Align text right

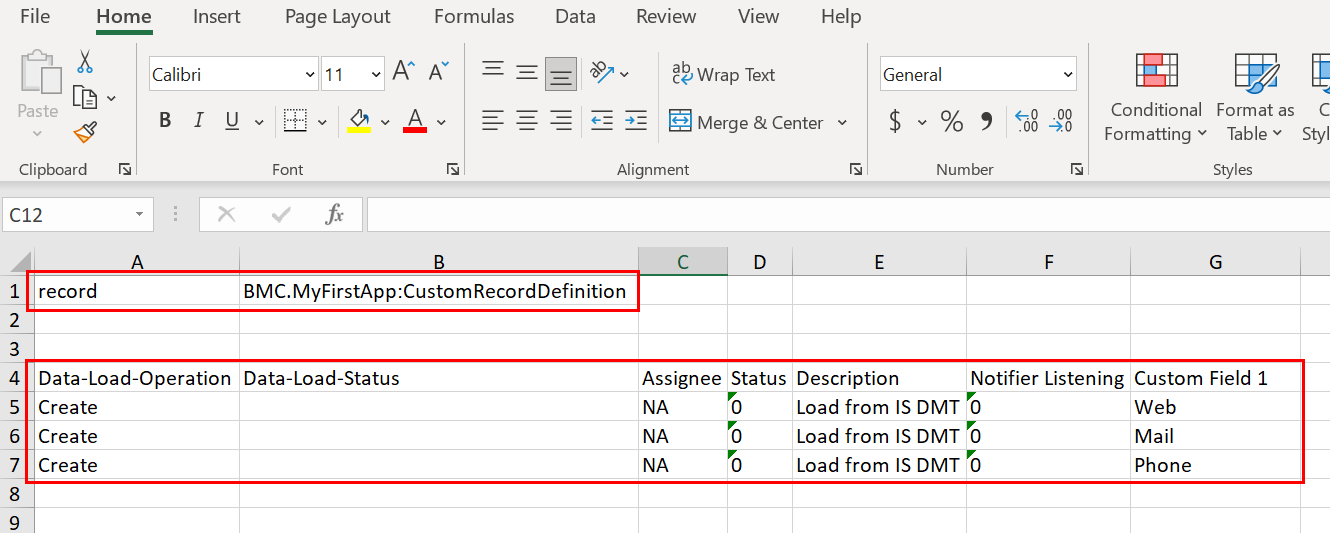coord(561,121)
